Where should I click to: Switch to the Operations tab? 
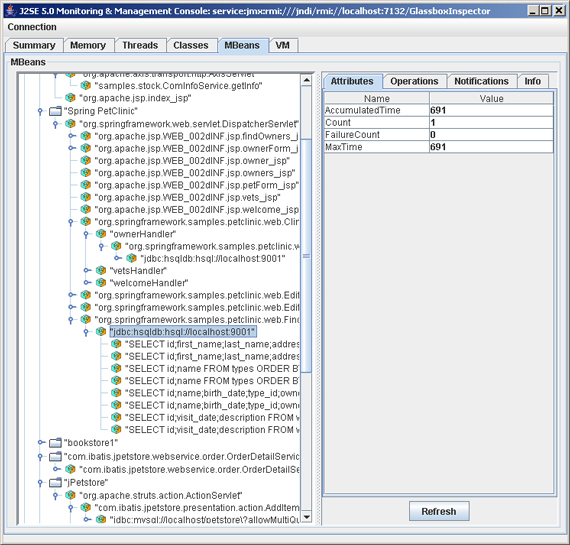(414, 81)
